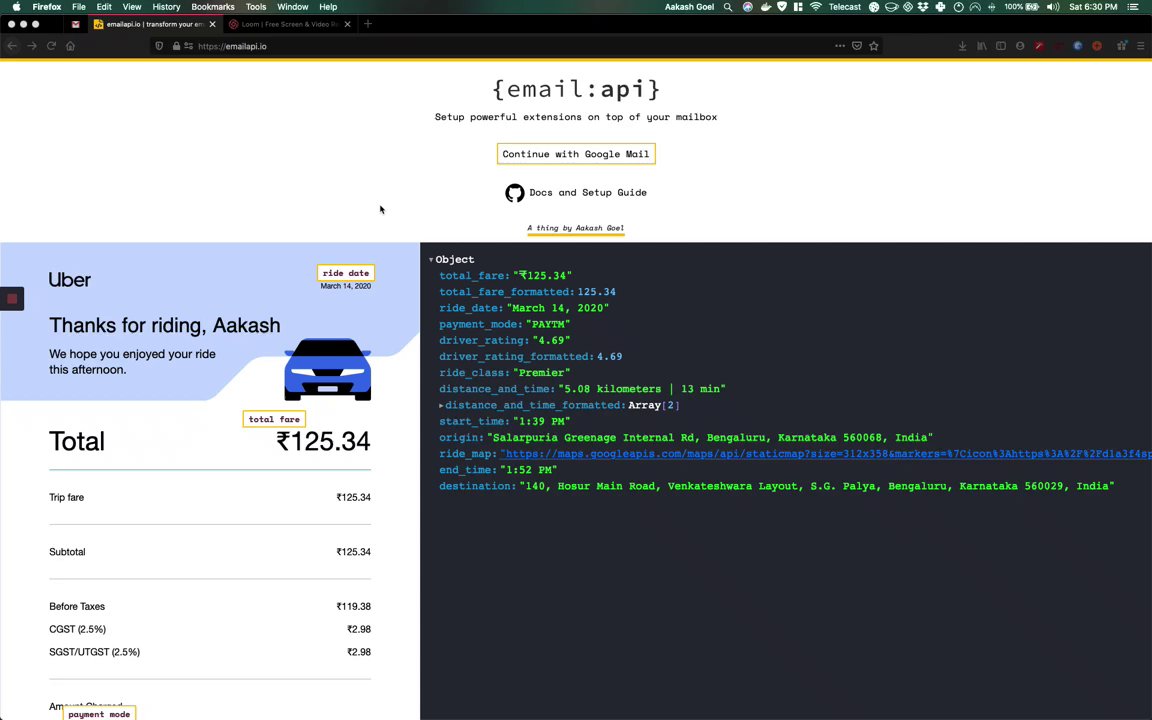Reload the current page

click(51, 46)
